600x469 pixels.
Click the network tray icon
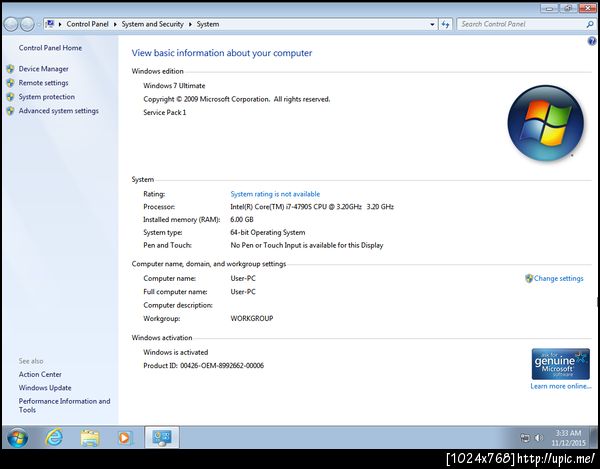click(x=525, y=438)
